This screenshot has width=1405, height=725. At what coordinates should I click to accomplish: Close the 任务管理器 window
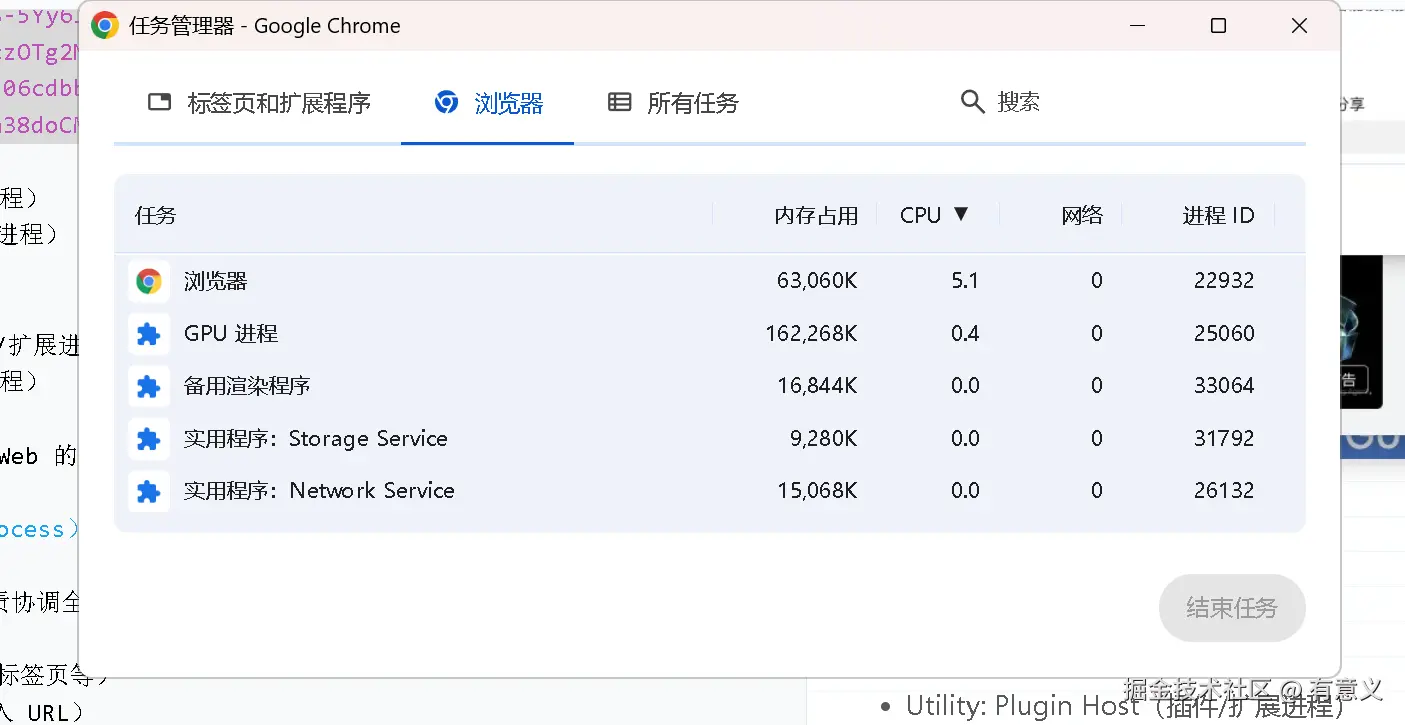pyautogui.click(x=1299, y=26)
